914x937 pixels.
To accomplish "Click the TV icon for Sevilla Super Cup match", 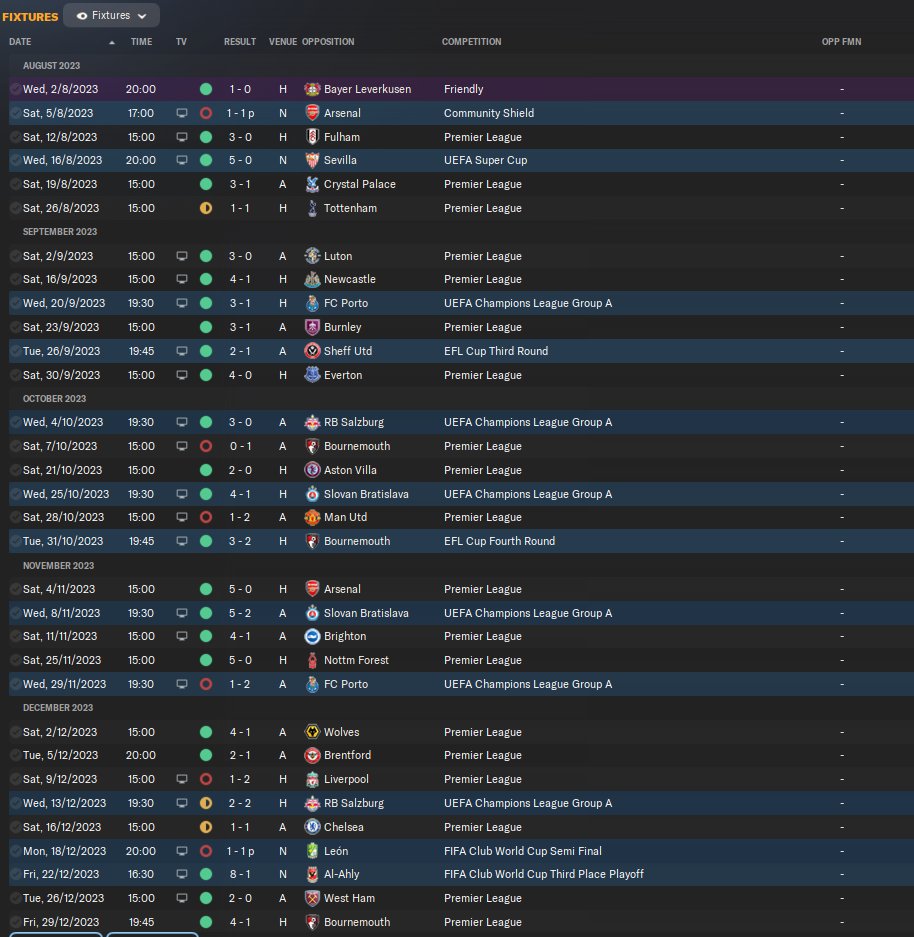I will [x=182, y=160].
